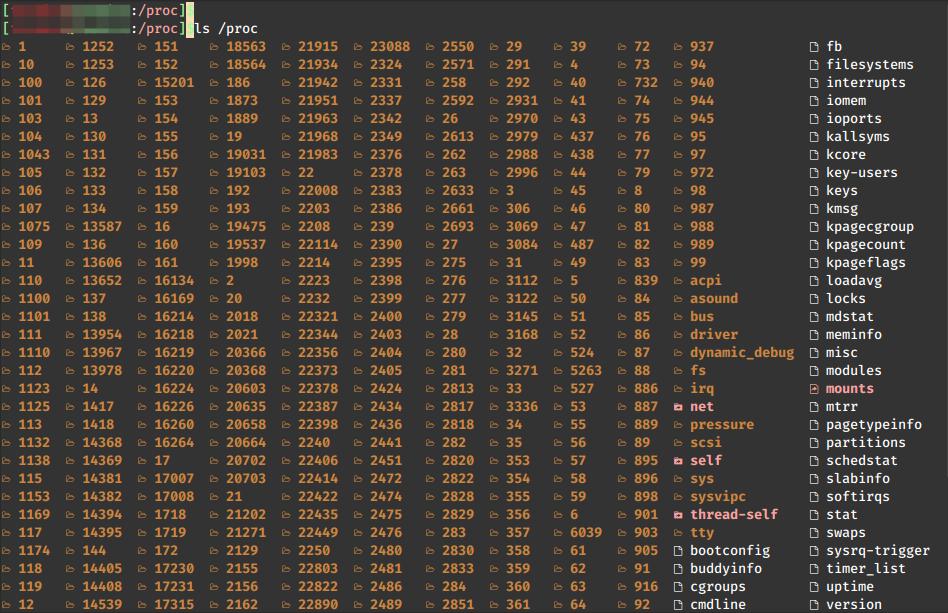Click the file icon next to kcore

812,154
